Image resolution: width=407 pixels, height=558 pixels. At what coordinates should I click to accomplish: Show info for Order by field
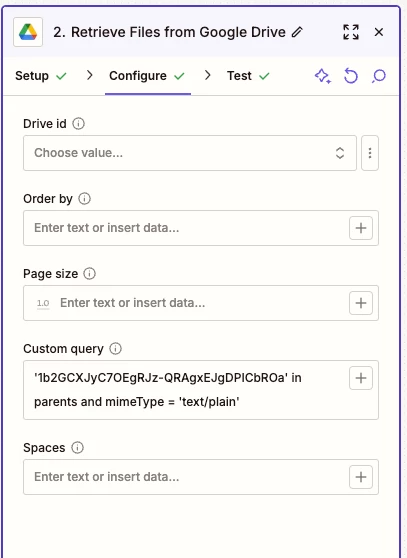[85, 199]
